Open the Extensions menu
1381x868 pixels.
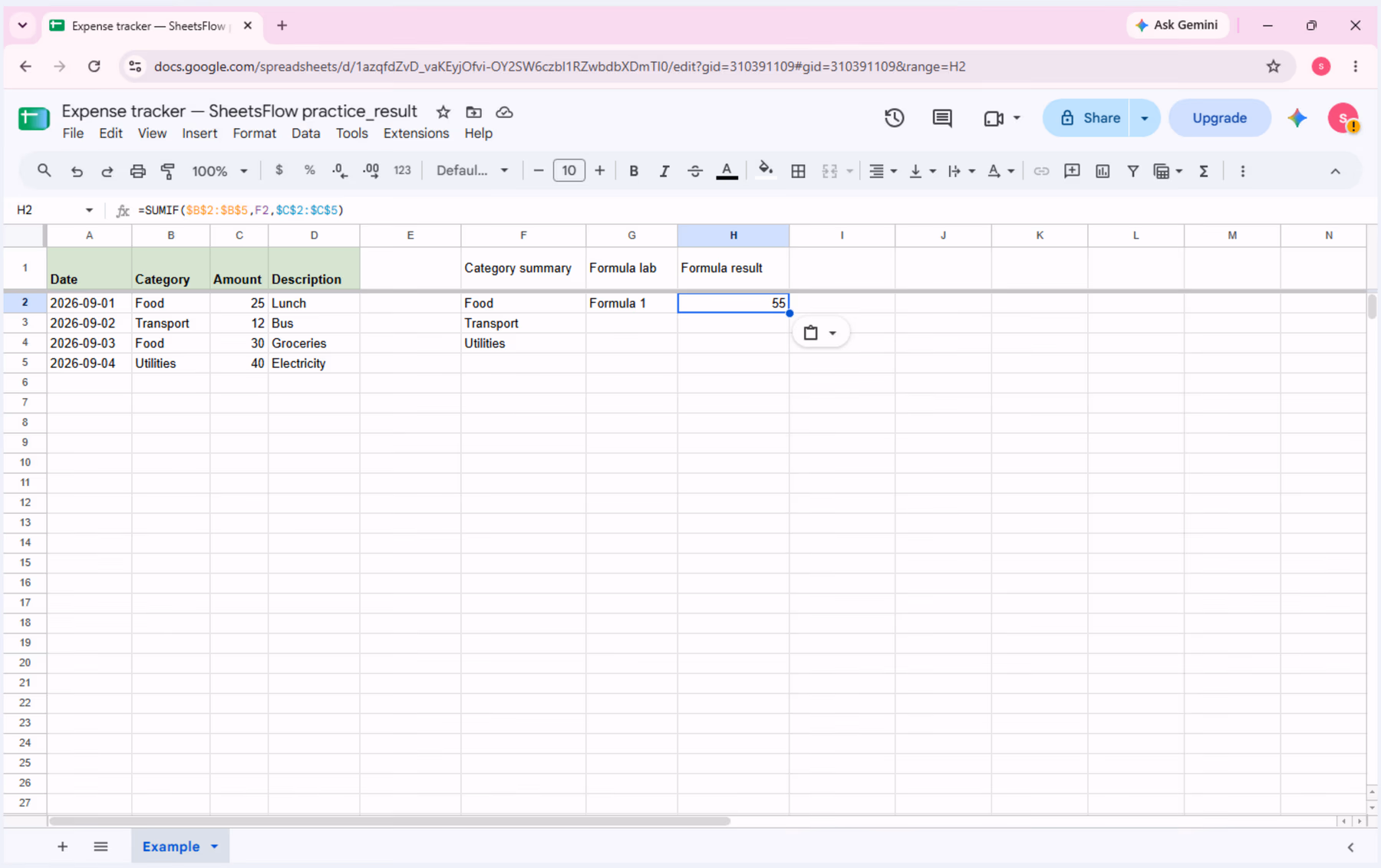coord(416,133)
